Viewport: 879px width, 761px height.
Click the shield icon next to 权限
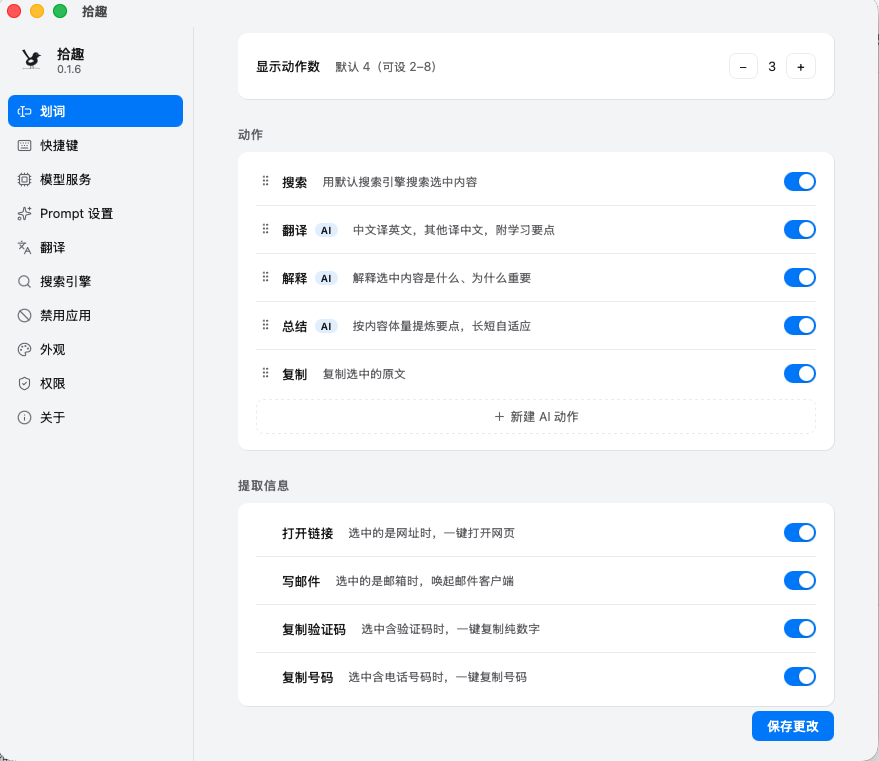pos(24,383)
